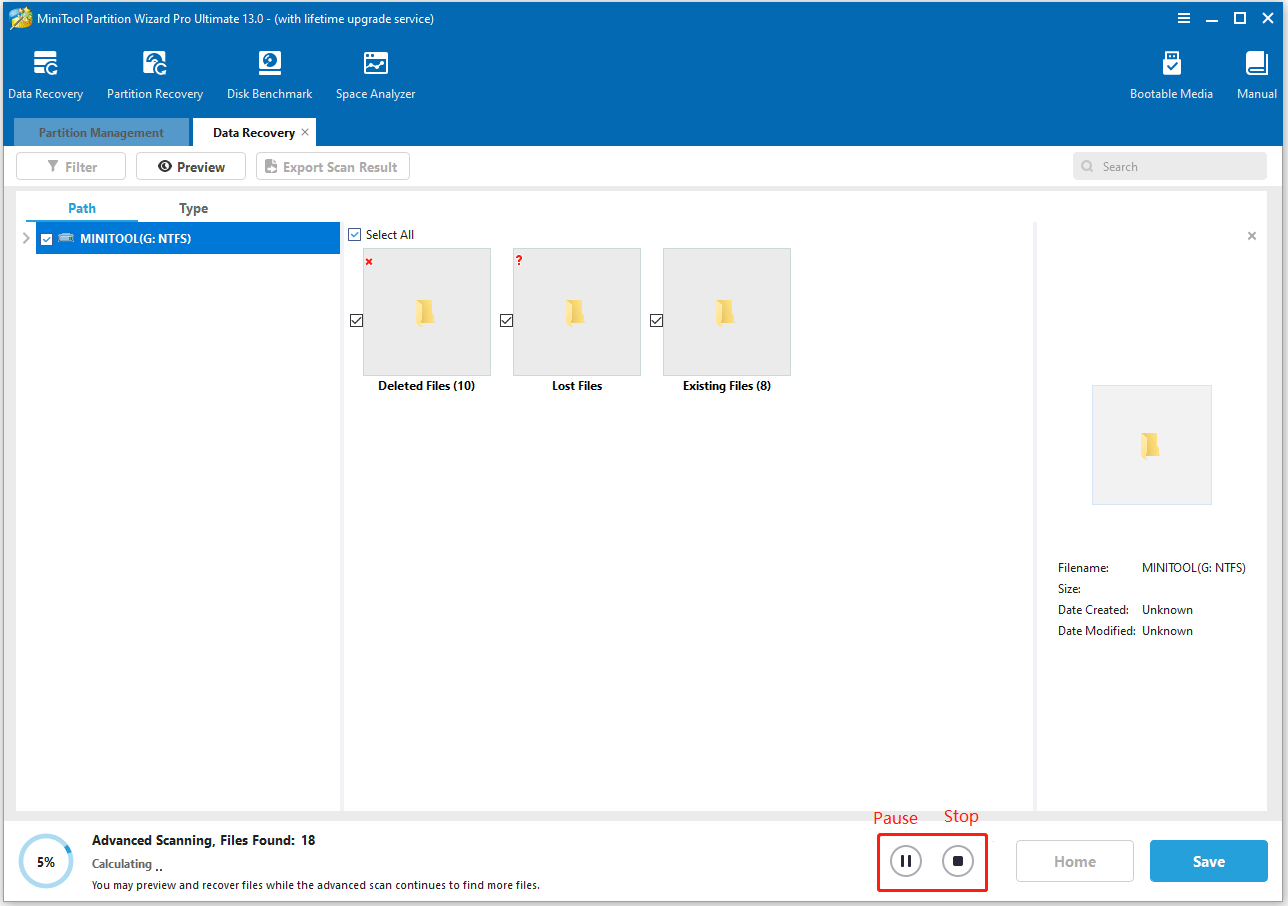
Task: Expand the MINITOOL(G: NTFS) tree node
Action: point(26,239)
